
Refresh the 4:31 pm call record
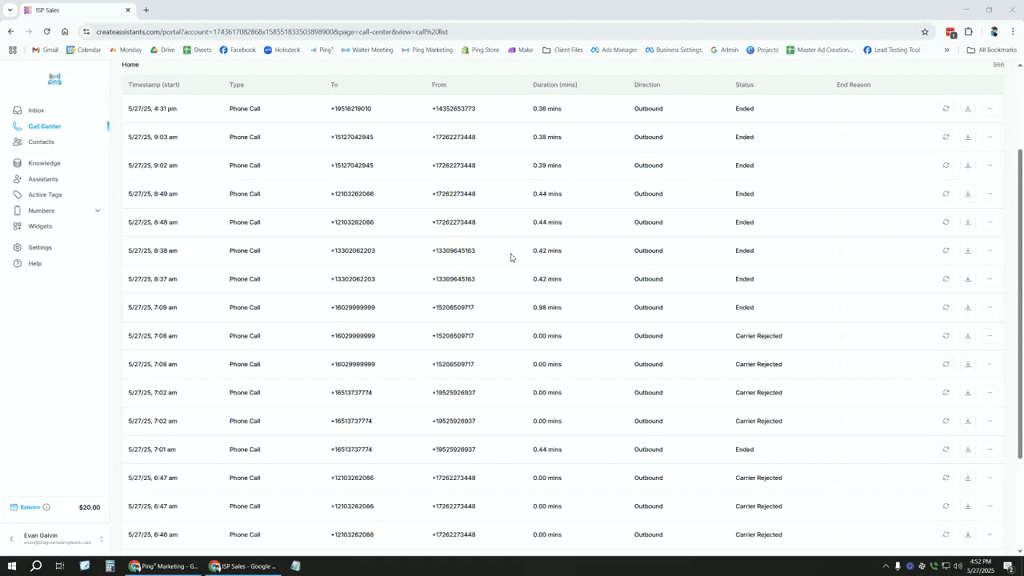(x=946, y=108)
